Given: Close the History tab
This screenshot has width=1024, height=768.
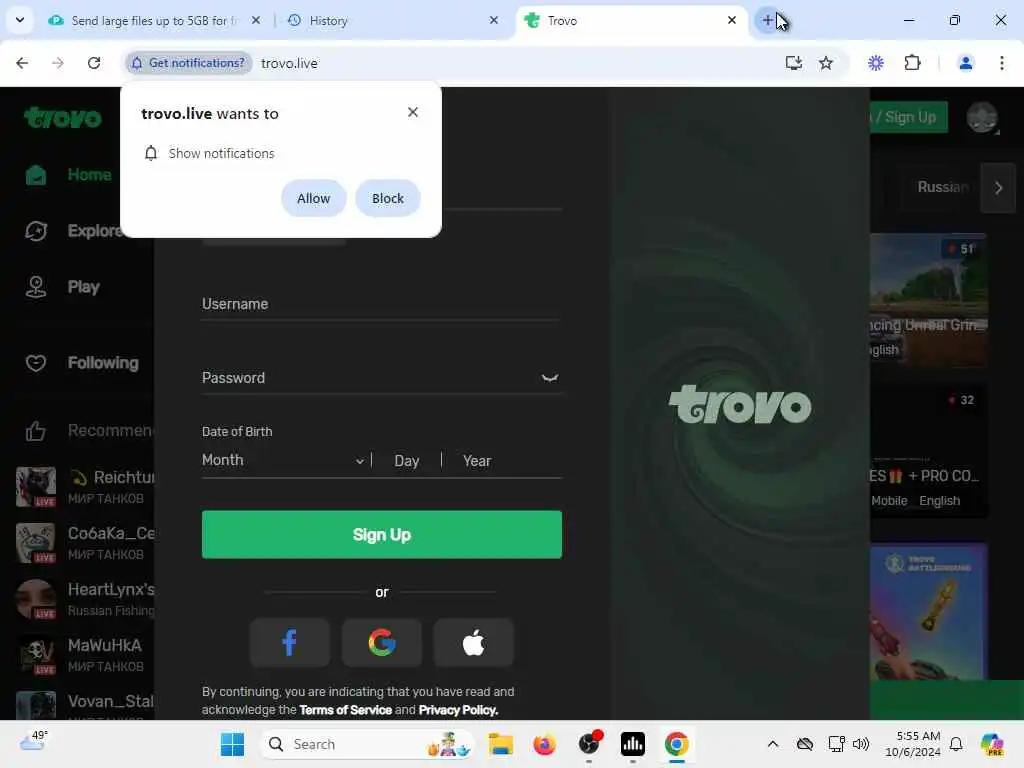Looking at the screenshot, I should click(494, 20).
